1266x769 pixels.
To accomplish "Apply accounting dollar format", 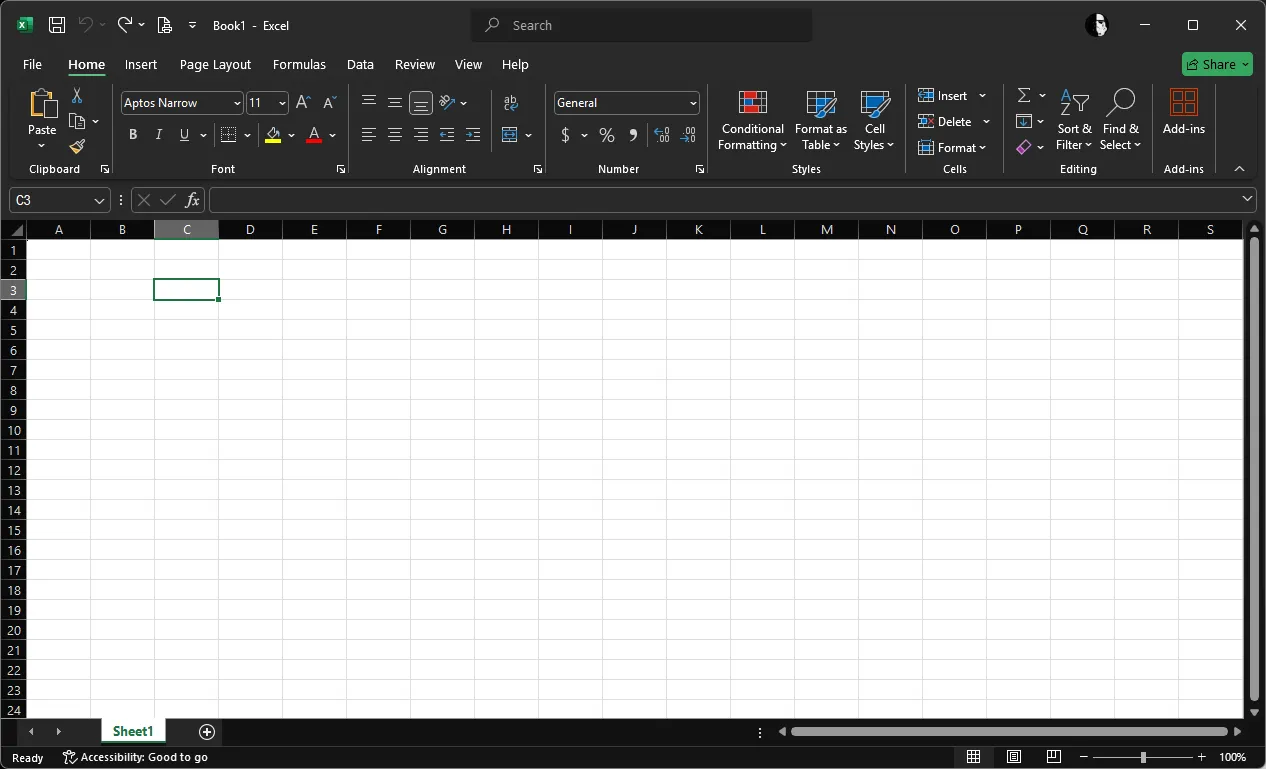I will click(x=566, y=135).
